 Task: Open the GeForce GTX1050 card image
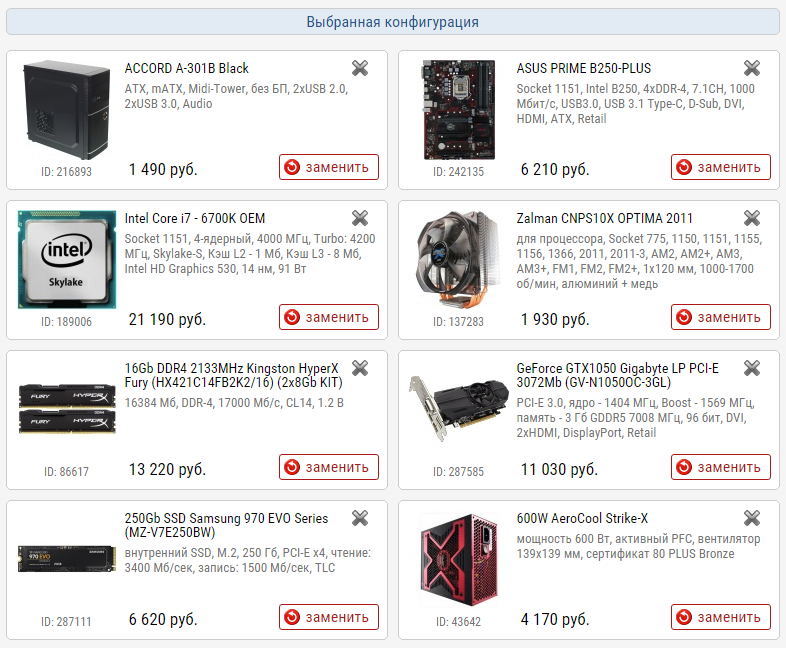pos(458,408)
